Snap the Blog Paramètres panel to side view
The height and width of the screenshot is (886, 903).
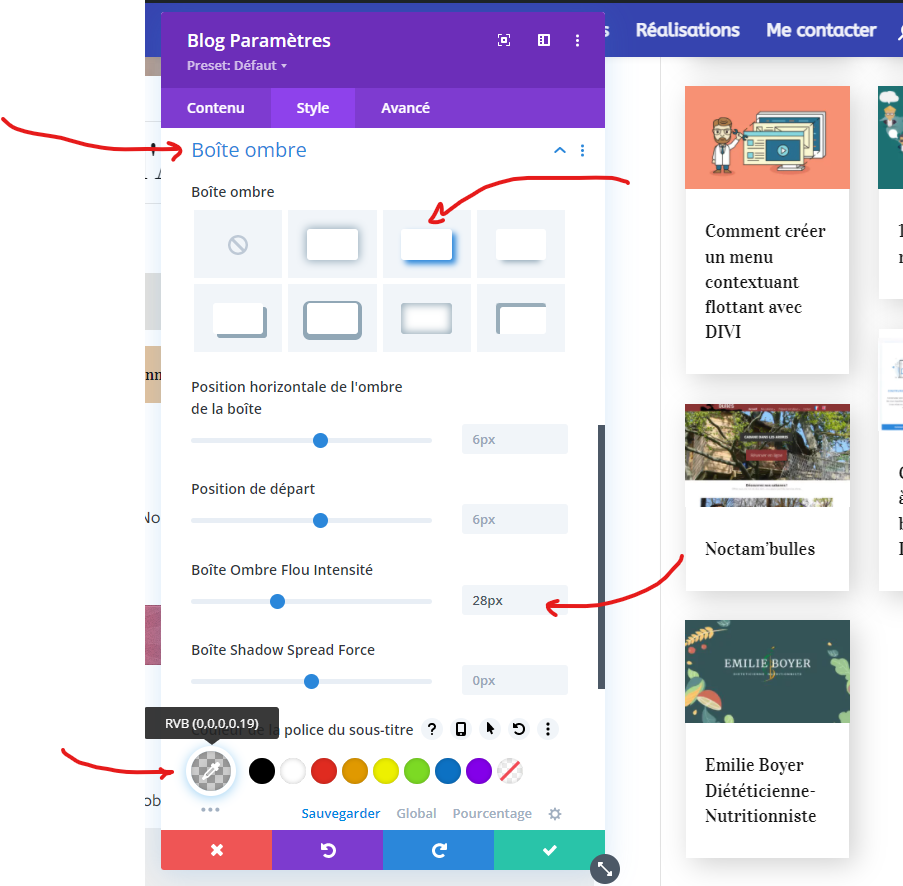tap(543, 40)
